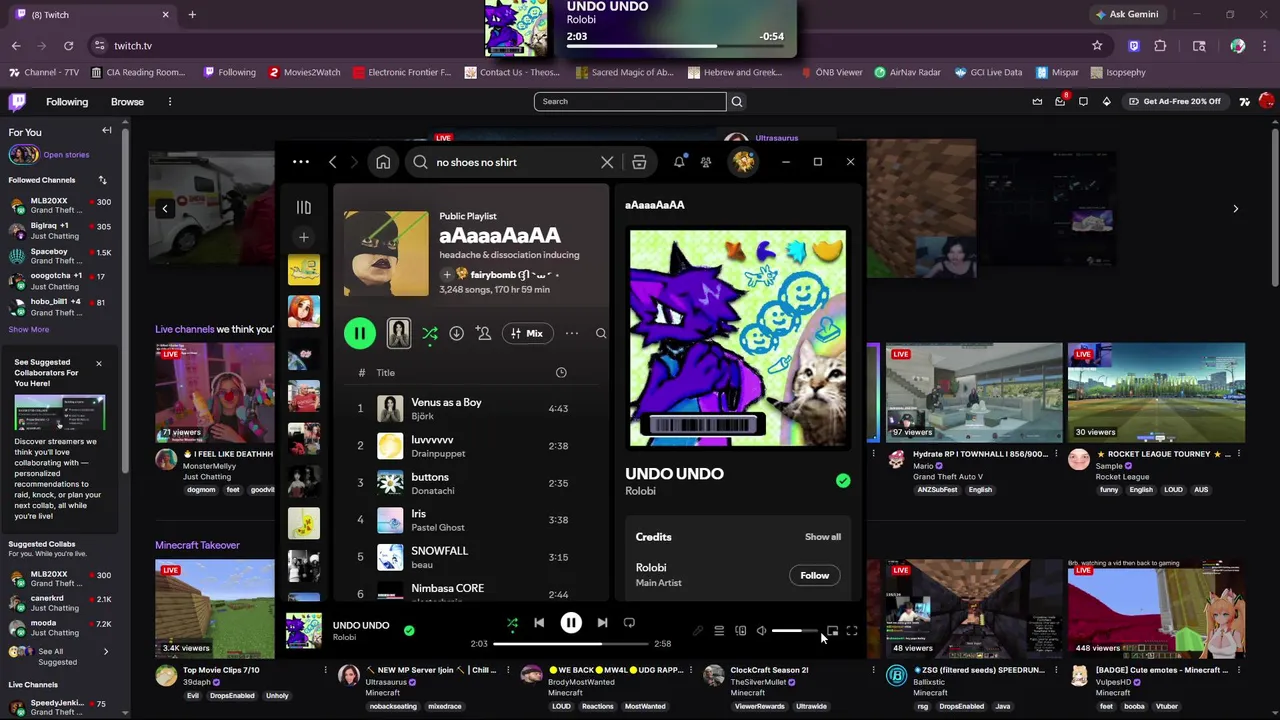Open the Chrome extensions puzzle icon
Screen dimensions: 1280x720
1160,46
